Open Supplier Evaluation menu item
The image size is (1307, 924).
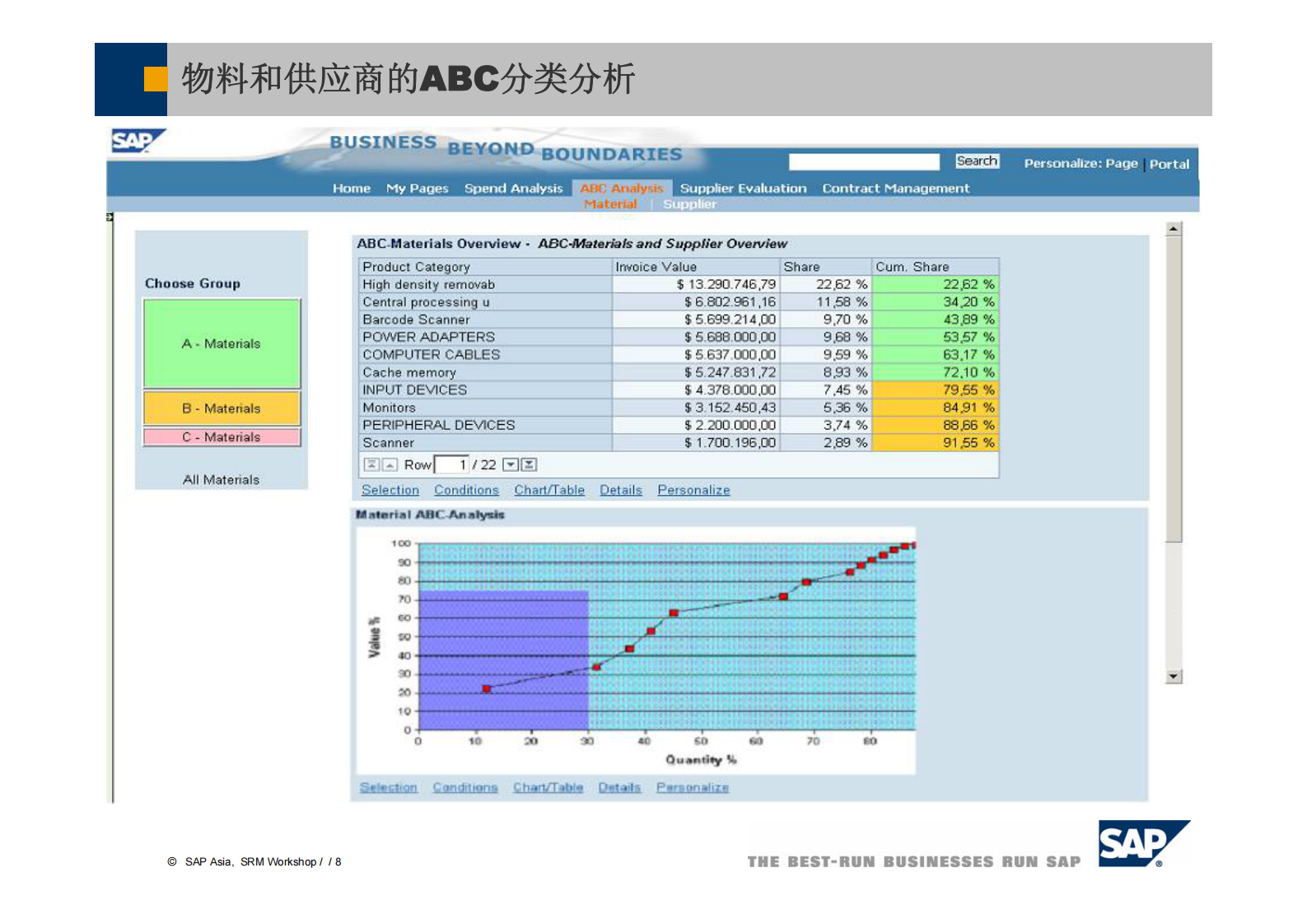(743, 189)
